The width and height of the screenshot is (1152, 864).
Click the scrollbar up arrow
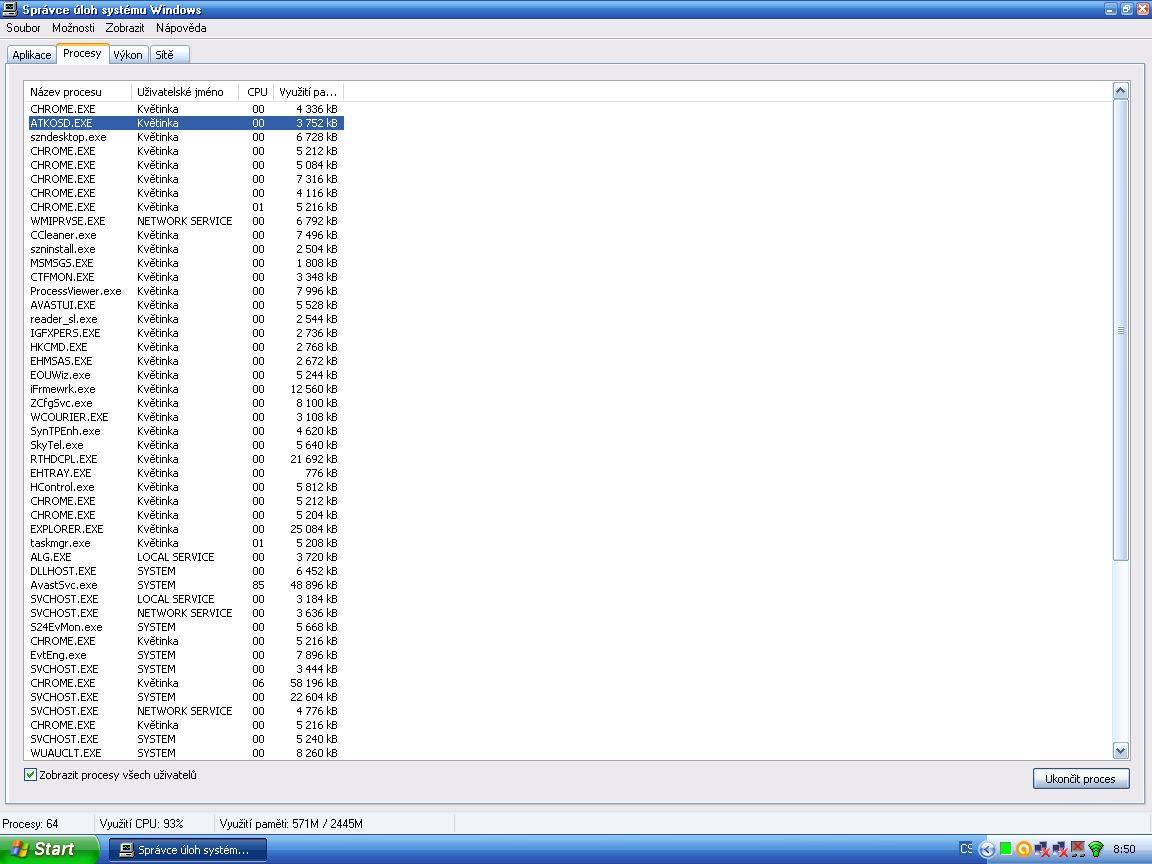1120,90
